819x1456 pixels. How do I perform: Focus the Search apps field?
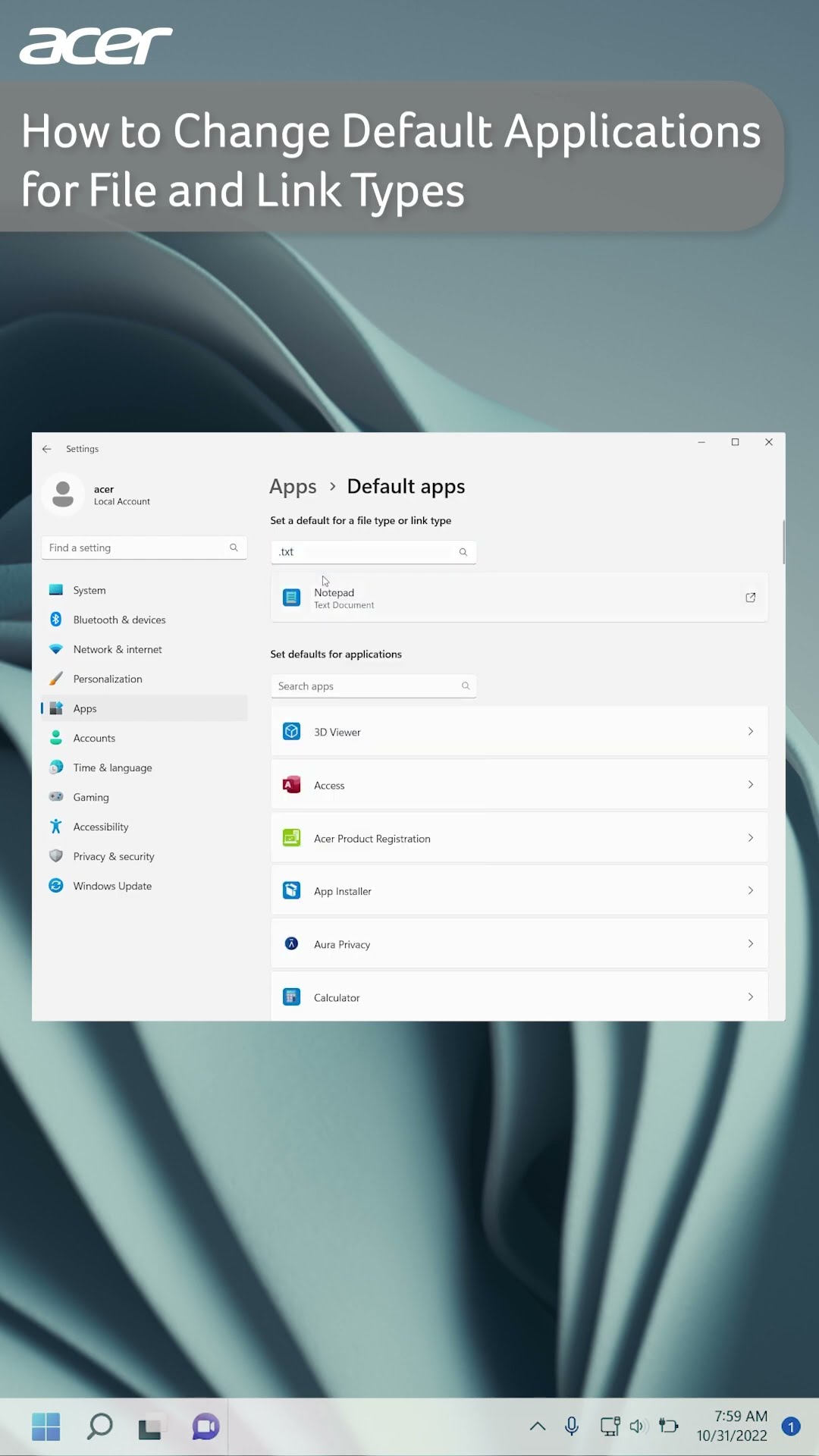tap(374, 686)
